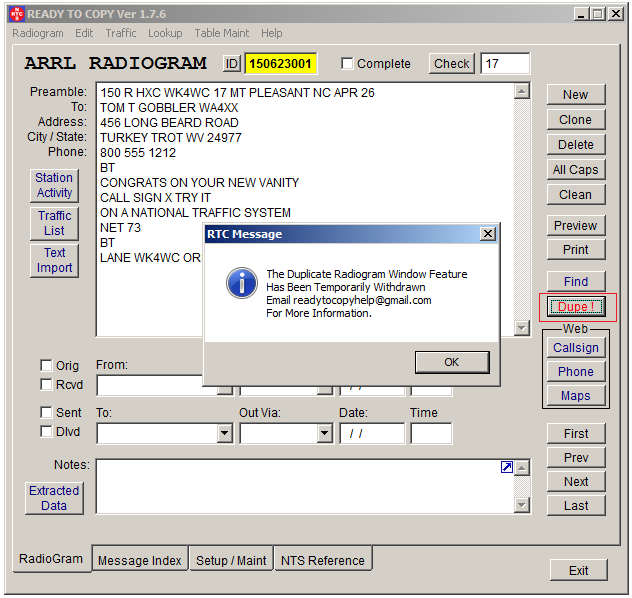
Task: Click OK in the RTC Message dialog
Action: point(452,362)
